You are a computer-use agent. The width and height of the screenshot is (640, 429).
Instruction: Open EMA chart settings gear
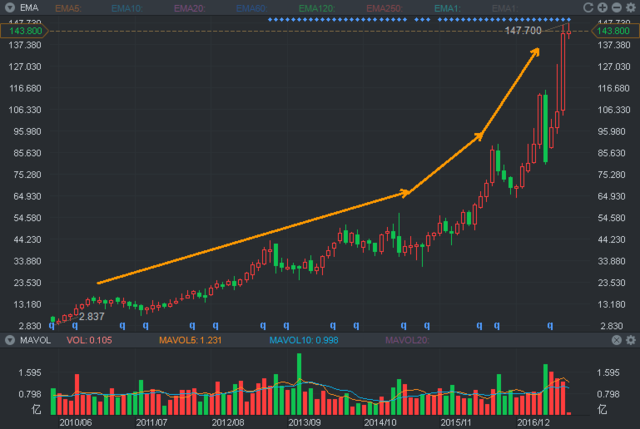[x=630, y=8]
